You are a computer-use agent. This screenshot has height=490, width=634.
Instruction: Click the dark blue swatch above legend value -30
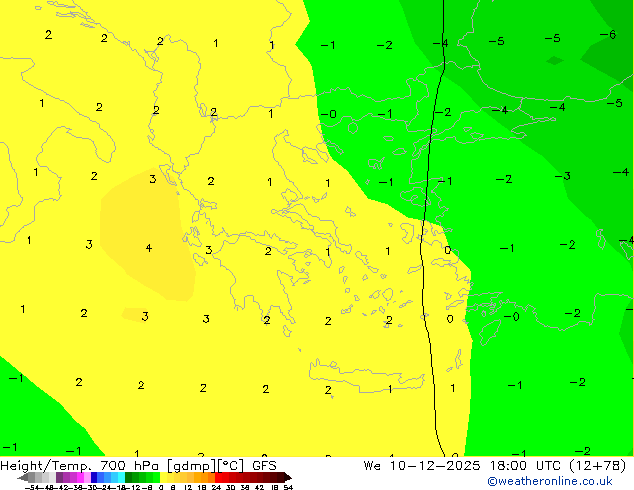(94, 477)
